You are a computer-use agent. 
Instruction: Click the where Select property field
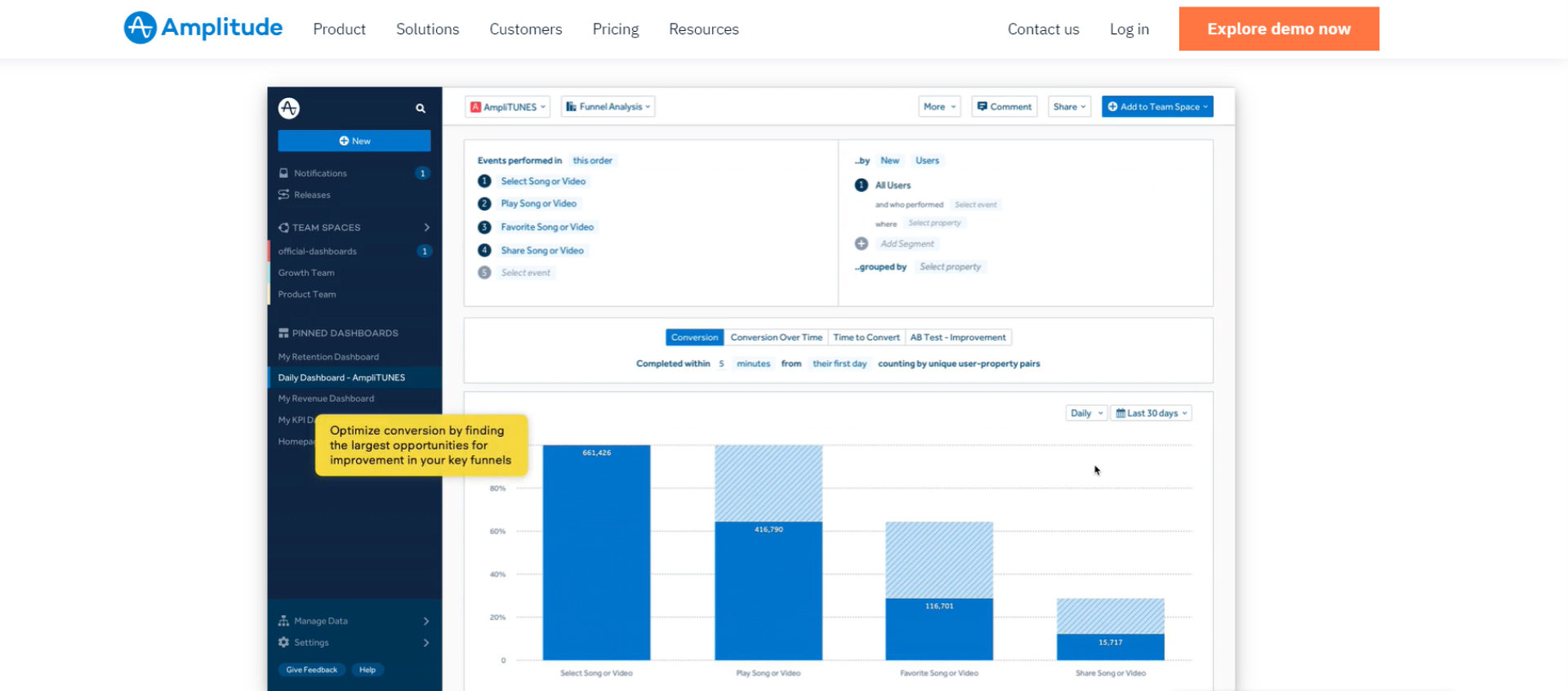click(x=934, y=223)
